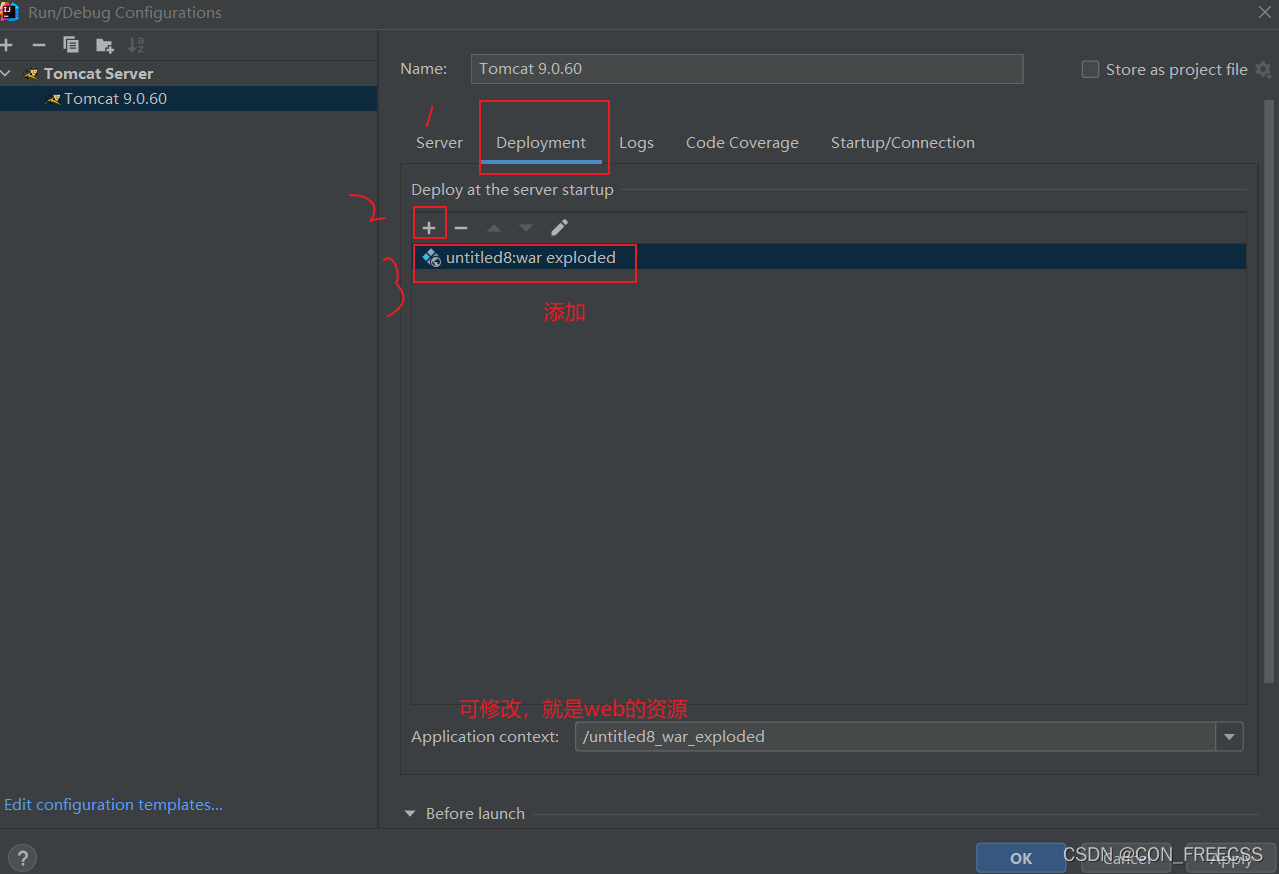The image size is (1279, 874).
Task: Click the Name input field
Action: pyautogui.click(x=747, y=69)
